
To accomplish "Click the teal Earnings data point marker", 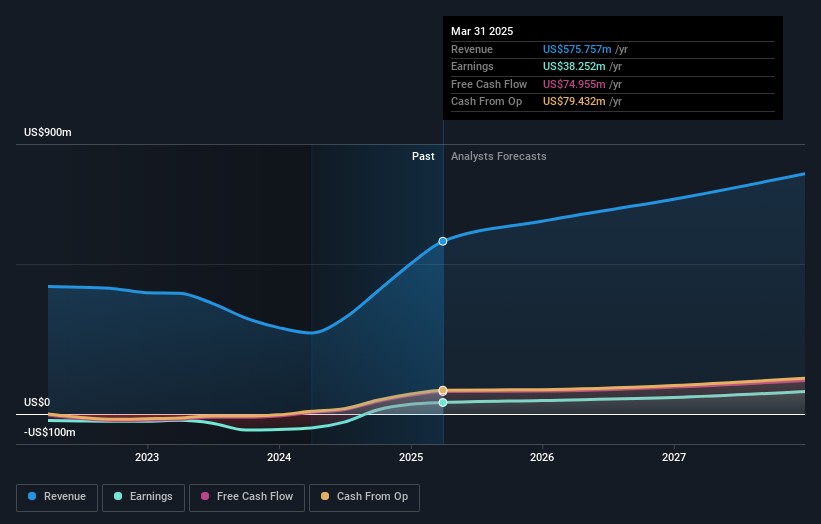I will click(x=443, y=403).
